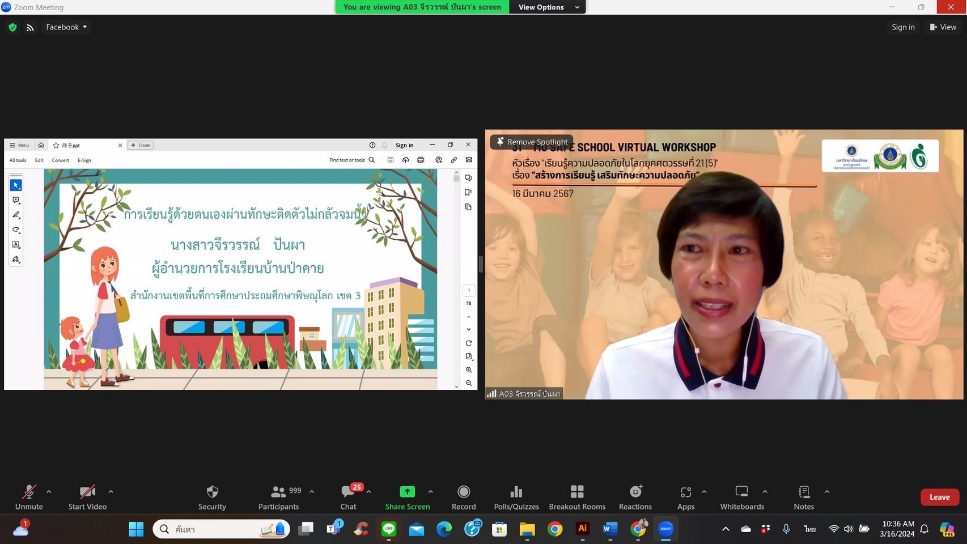
Task: Open Polls/Quizzes
Action: pyautogui.click(x=516, y=497)
